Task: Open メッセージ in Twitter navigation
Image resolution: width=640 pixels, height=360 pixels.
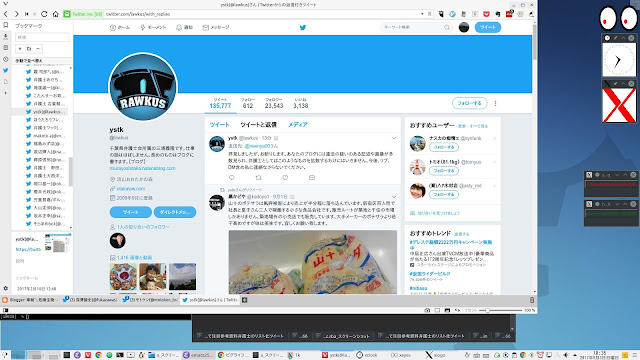Action: 216,27
